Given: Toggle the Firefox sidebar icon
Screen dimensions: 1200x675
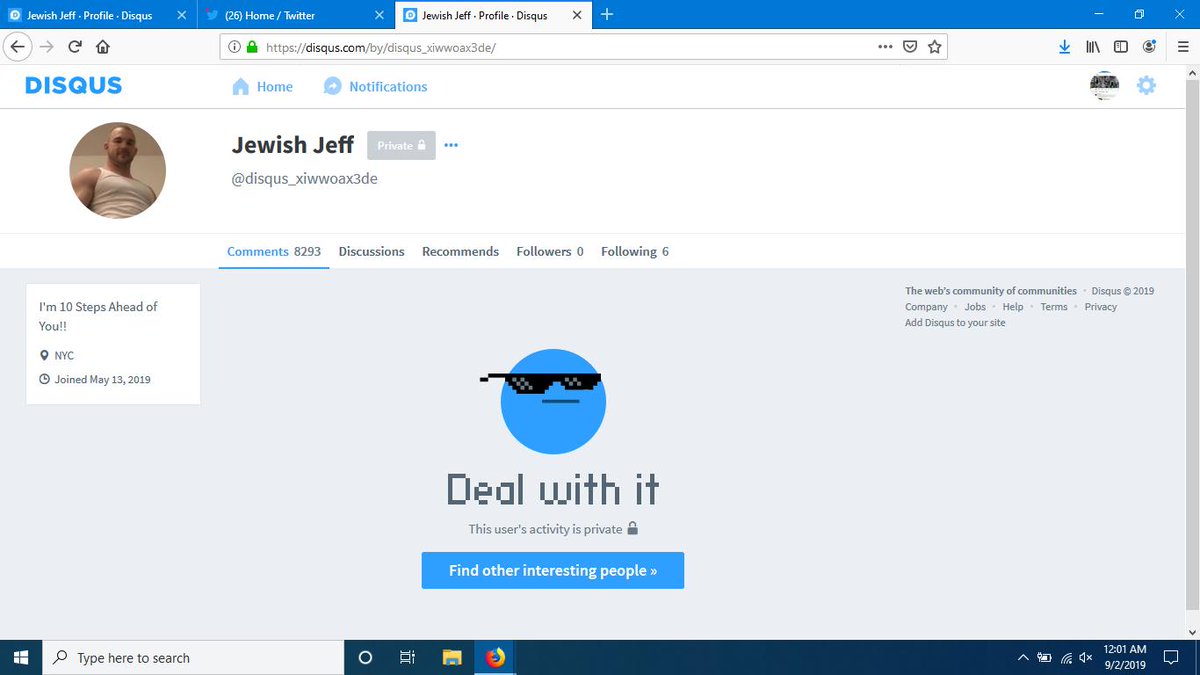Looking at the screenshot, I should pos(1121,46).
